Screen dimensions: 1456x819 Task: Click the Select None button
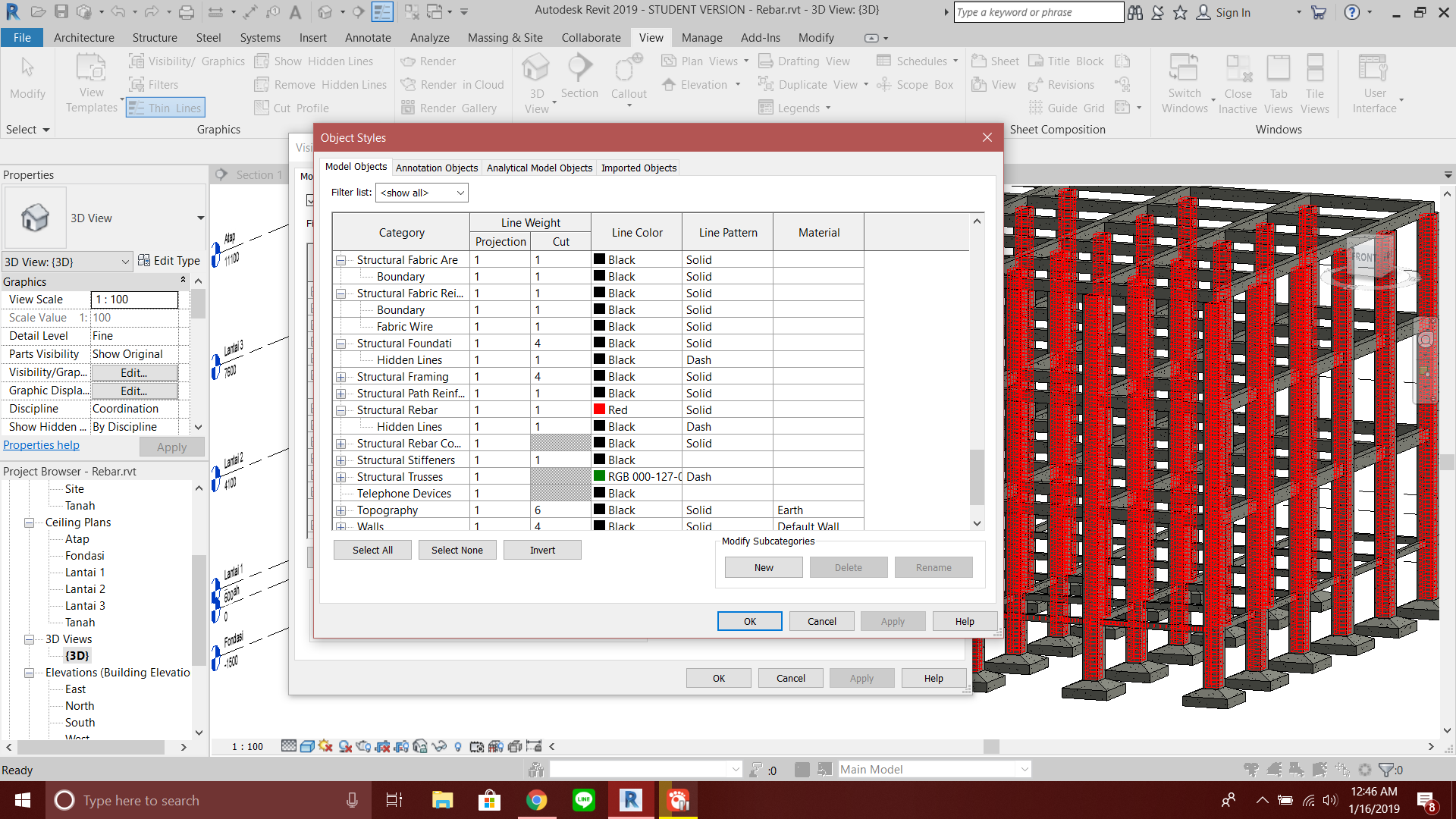point(457,549)
